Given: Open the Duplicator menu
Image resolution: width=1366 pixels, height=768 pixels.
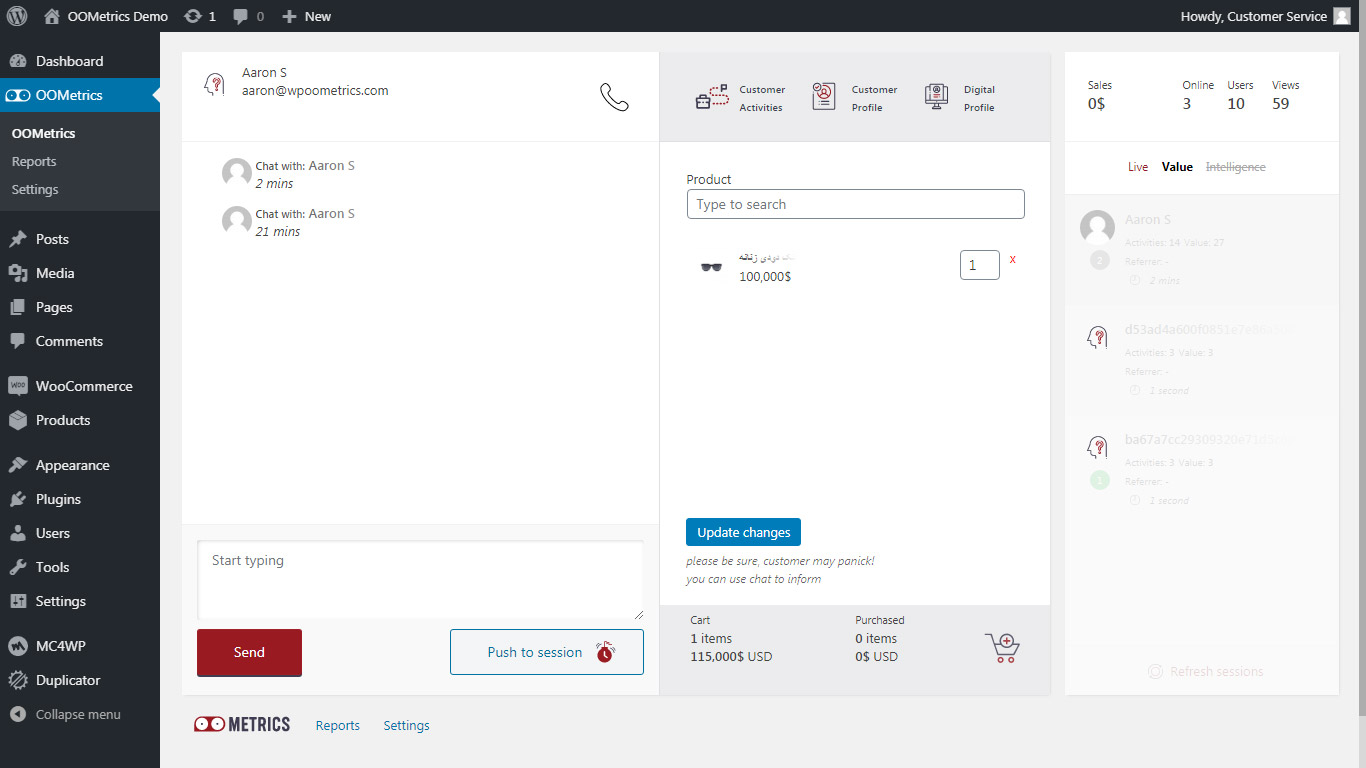Looking at the screenshot, I should point(80,680).
